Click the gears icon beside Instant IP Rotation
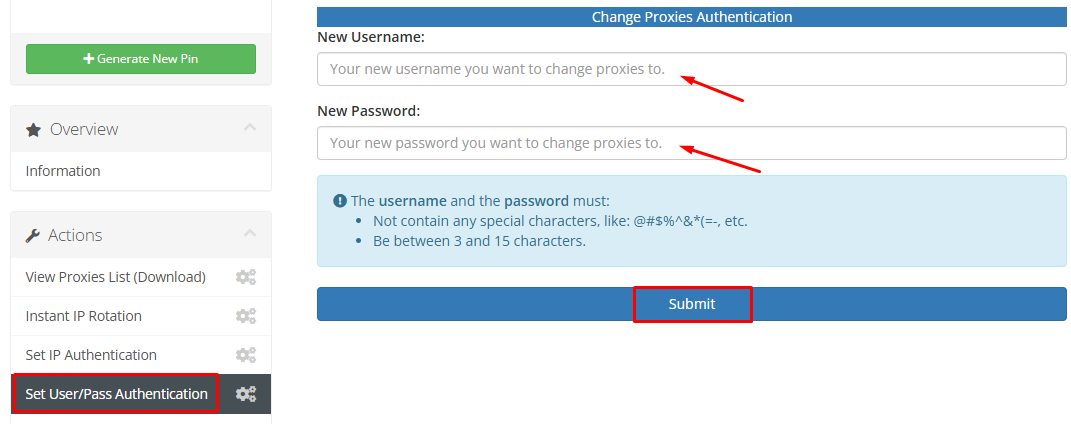This screenshot has height=424, width=1071. tap(245, 316)
